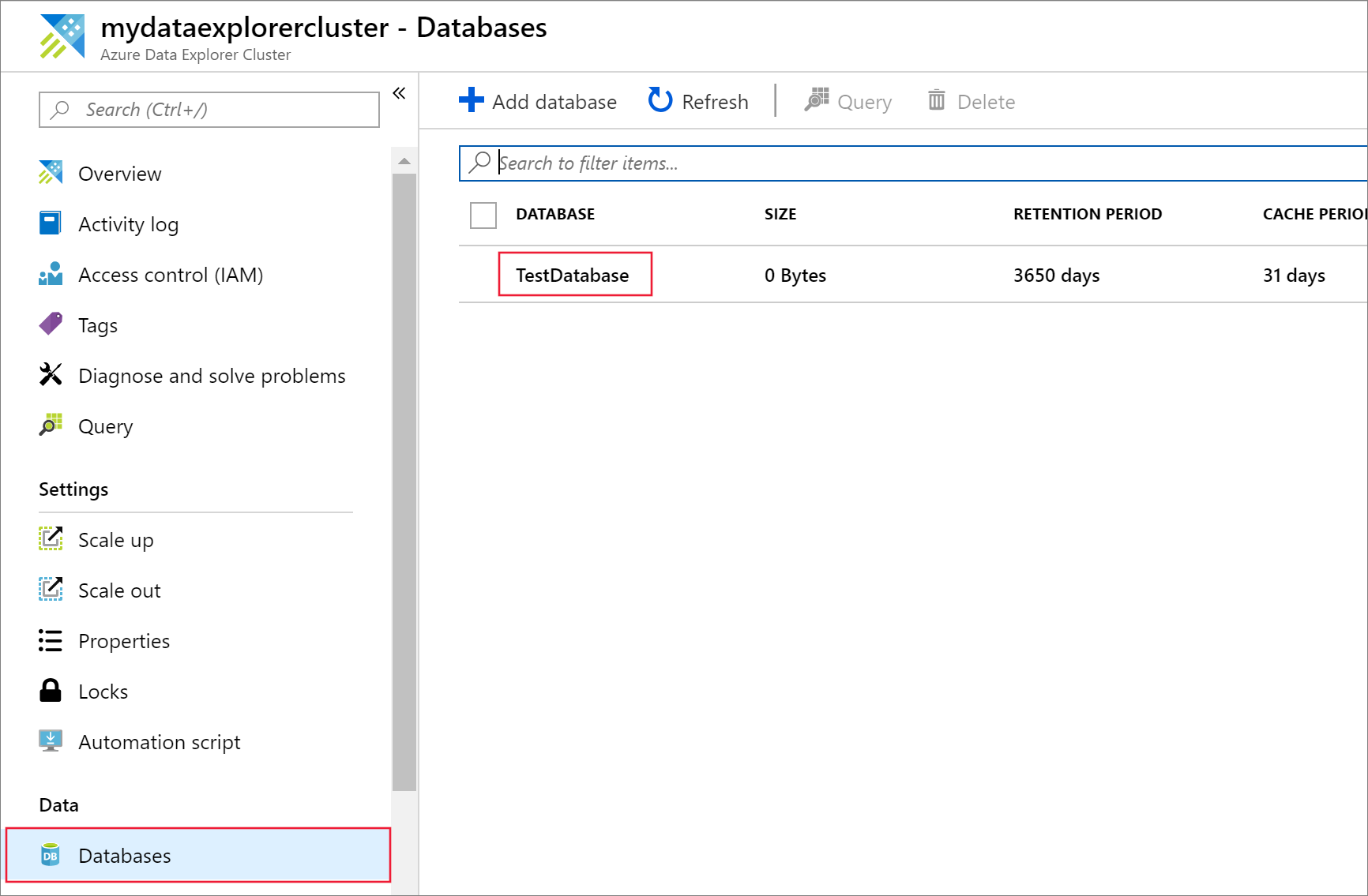Collapse the sidebar with the double chevron
The image size is (1368, 896).
pyautogui.click(x=399, y=93)
